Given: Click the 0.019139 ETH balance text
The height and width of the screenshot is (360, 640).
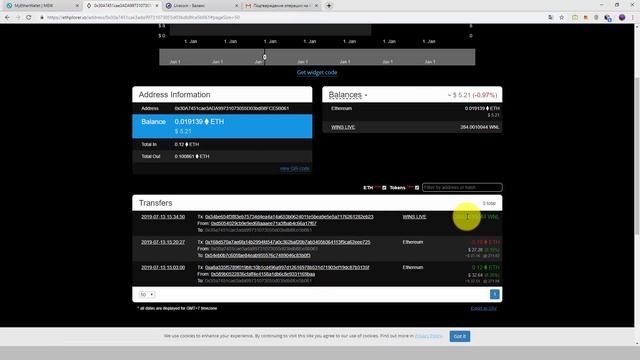Looking at the screenshot, I should click(x=199, y=122).
